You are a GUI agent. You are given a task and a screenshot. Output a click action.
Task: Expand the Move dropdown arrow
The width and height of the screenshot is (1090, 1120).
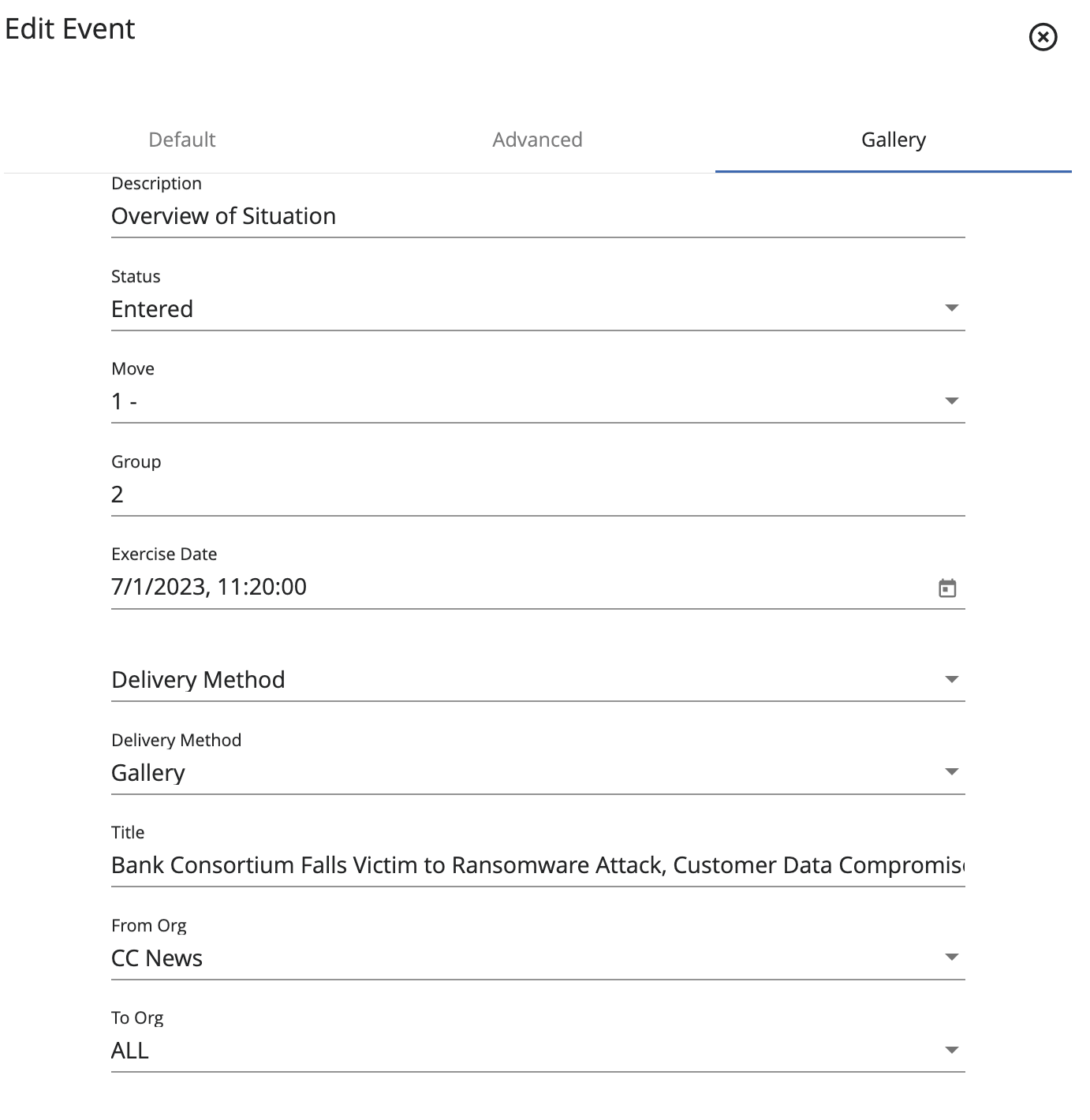point(951,401)
